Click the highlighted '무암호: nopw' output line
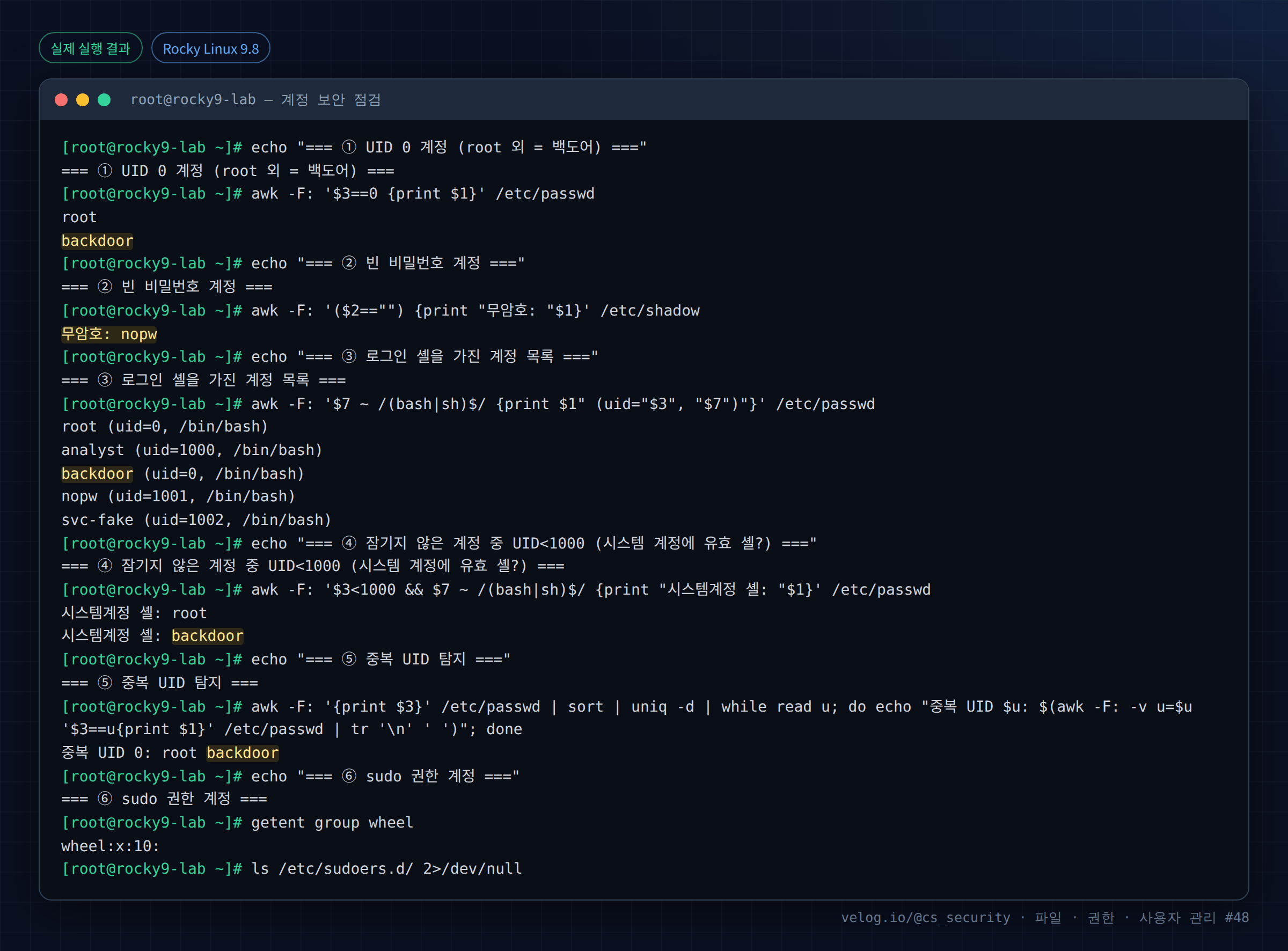 (109, 334)
